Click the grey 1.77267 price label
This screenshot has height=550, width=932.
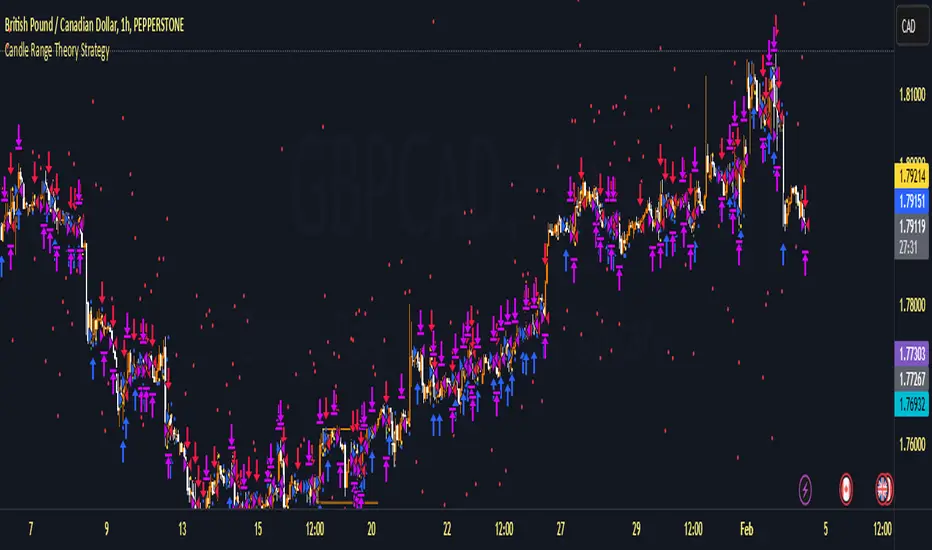coord(911,379)
